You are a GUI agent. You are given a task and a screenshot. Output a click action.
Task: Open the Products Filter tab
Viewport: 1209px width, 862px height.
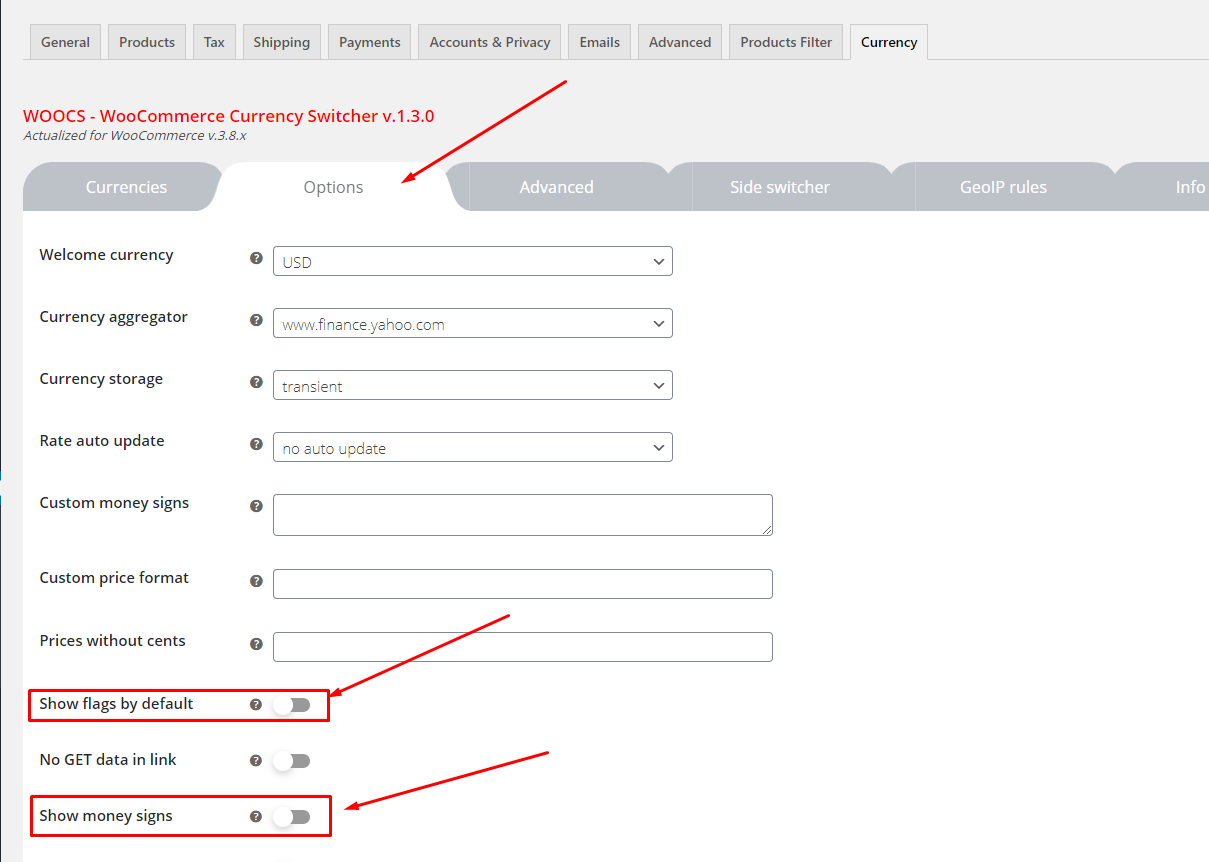tap(786, 42)
